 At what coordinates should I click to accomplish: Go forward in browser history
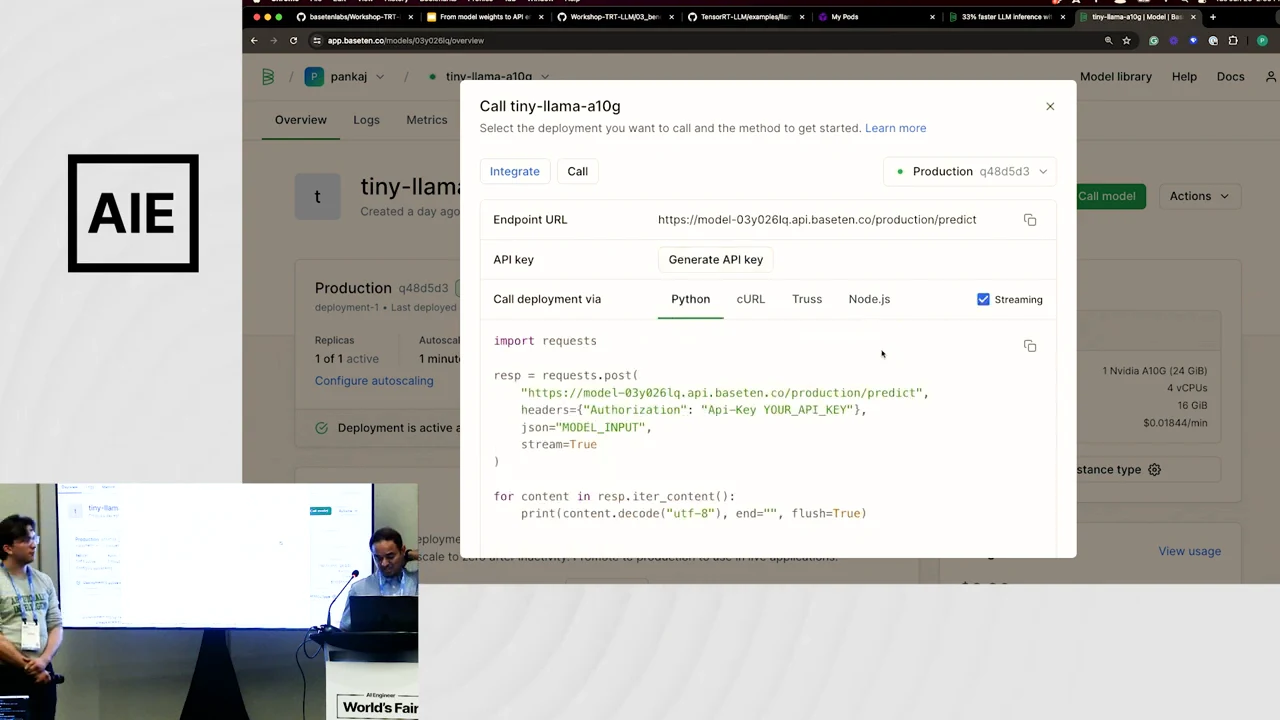tap(273, 41)
